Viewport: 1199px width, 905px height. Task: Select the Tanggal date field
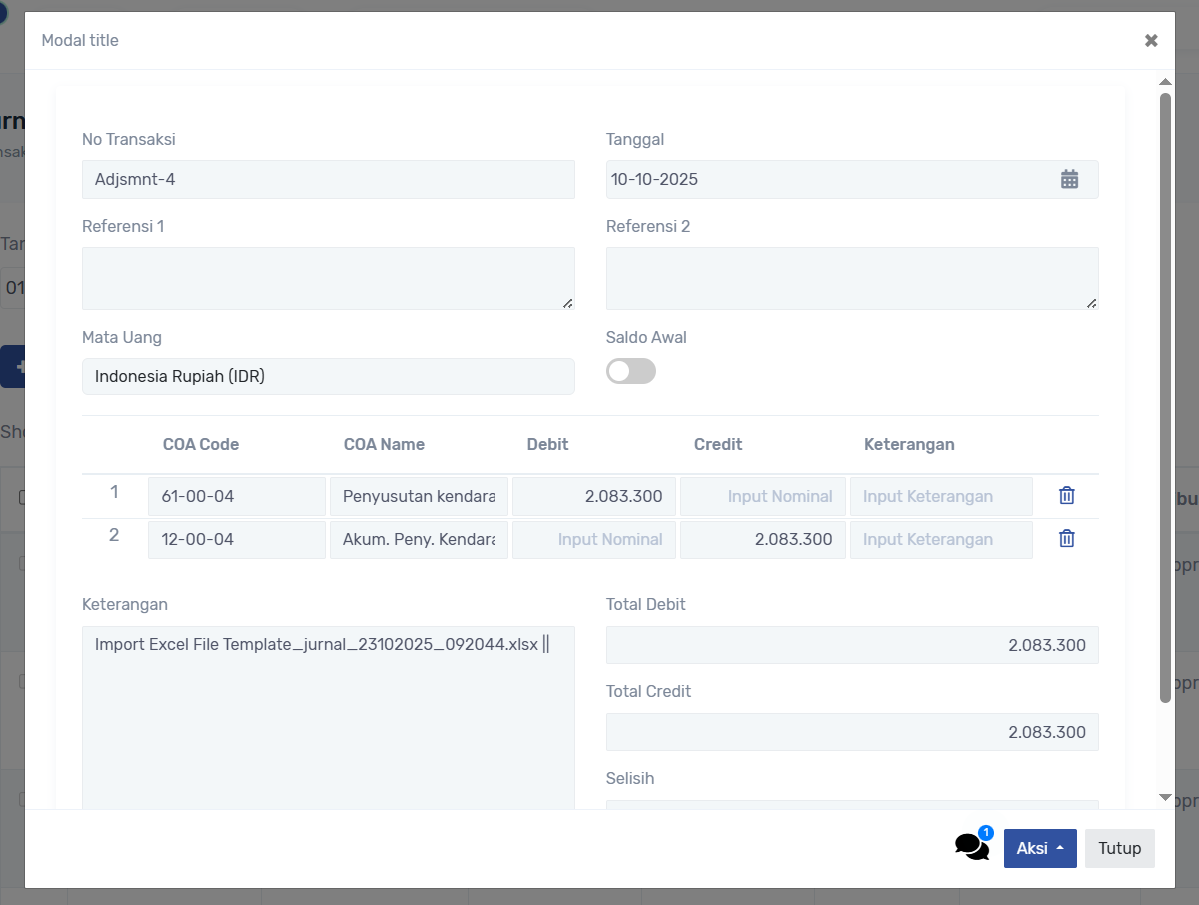pos(830,180)
